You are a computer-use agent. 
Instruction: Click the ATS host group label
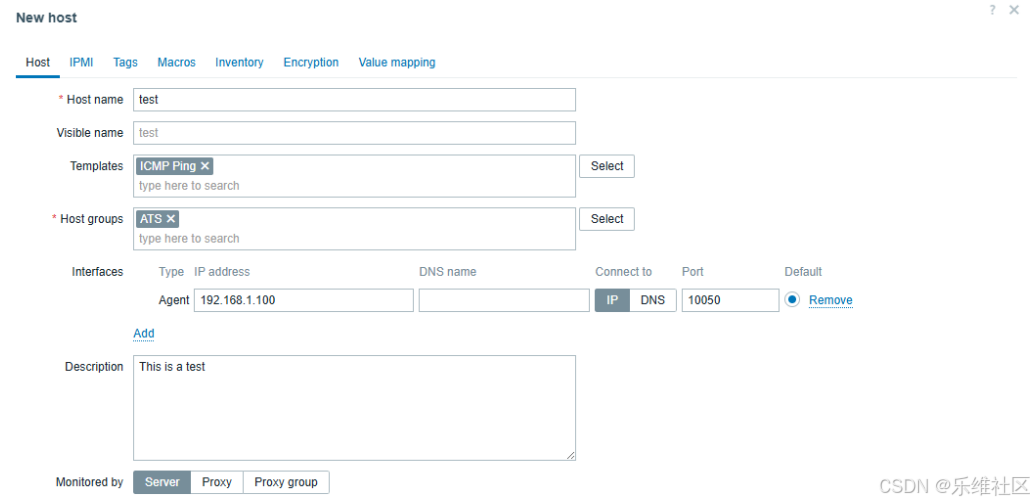(151, 218)
